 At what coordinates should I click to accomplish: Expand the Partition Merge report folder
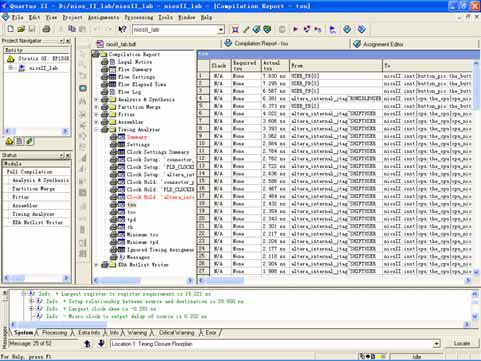[x=96, y=107]
